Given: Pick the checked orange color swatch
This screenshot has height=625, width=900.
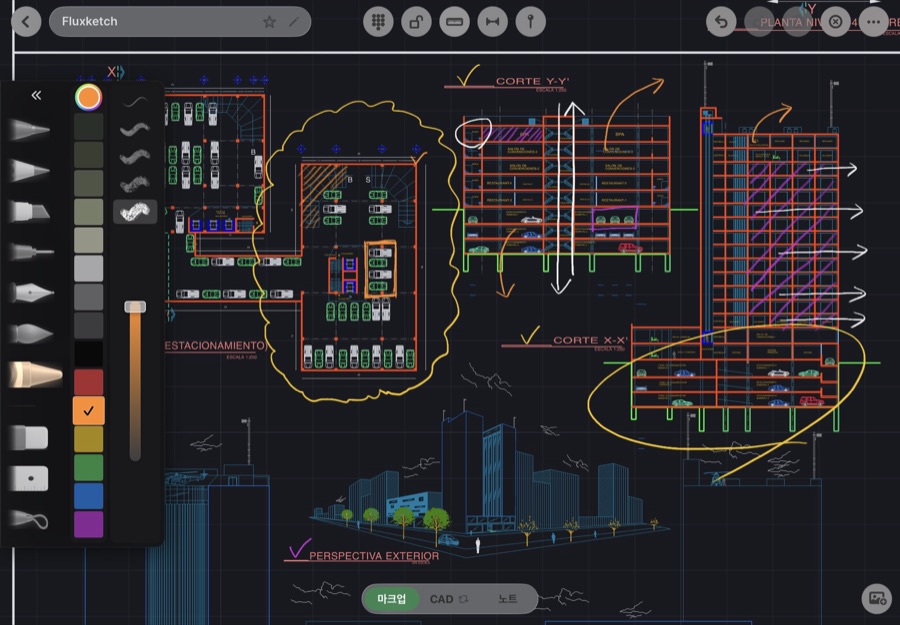Looking at the screenshot, I should click(88, 411).
